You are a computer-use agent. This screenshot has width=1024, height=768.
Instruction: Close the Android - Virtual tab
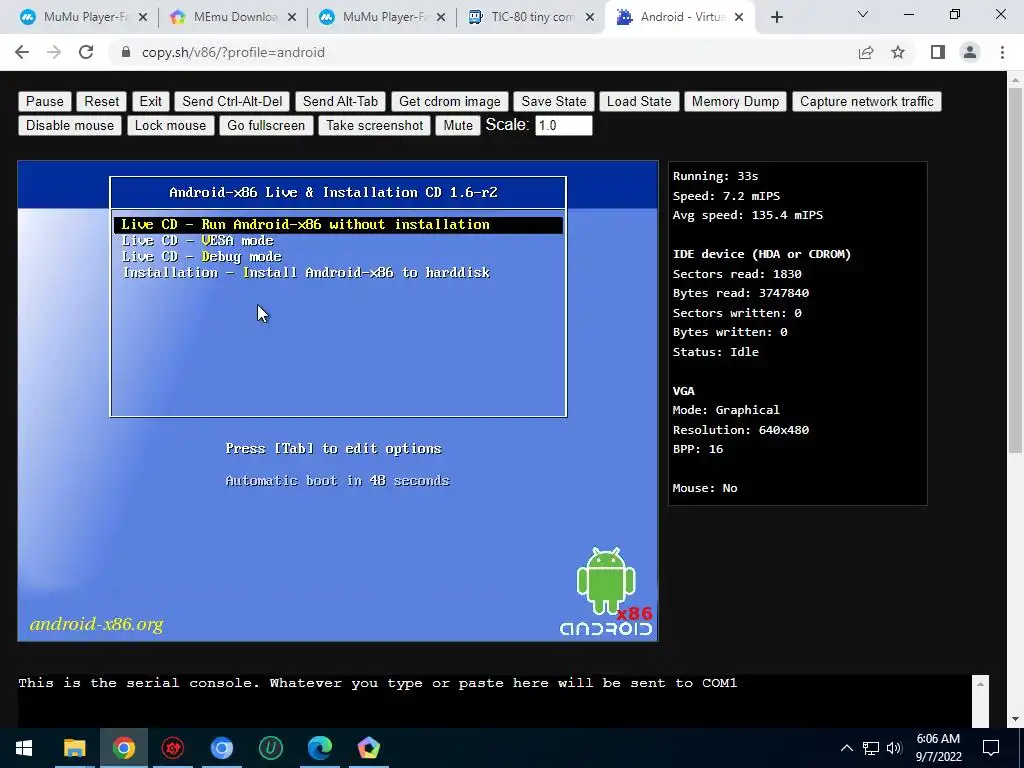click(x=739, y=17)
